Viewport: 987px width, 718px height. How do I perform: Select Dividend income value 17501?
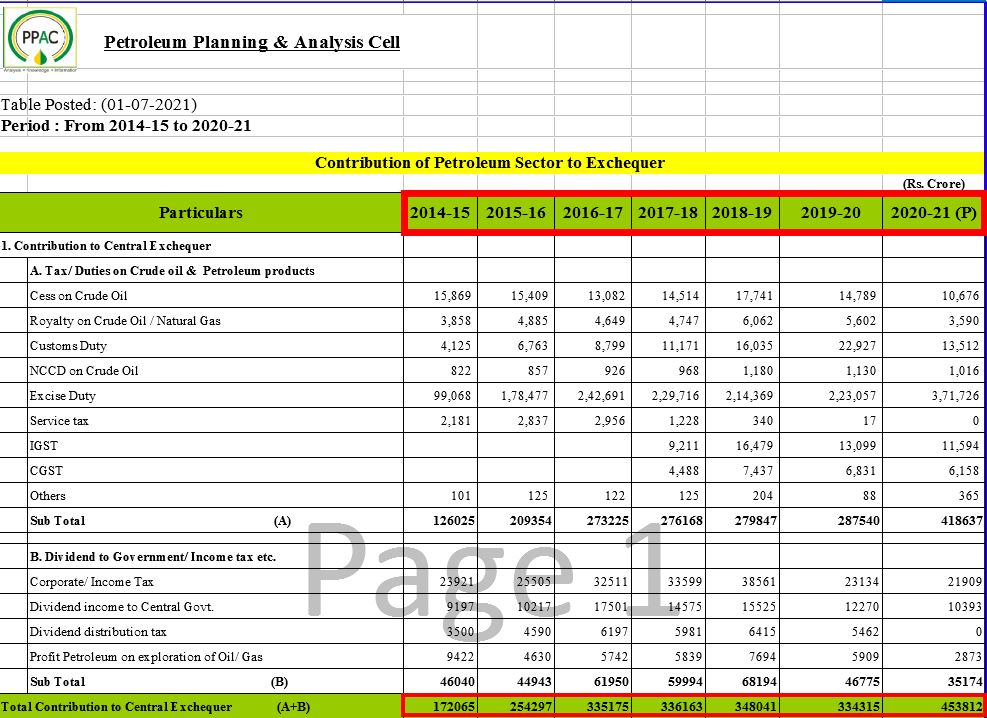coord(610,607)
